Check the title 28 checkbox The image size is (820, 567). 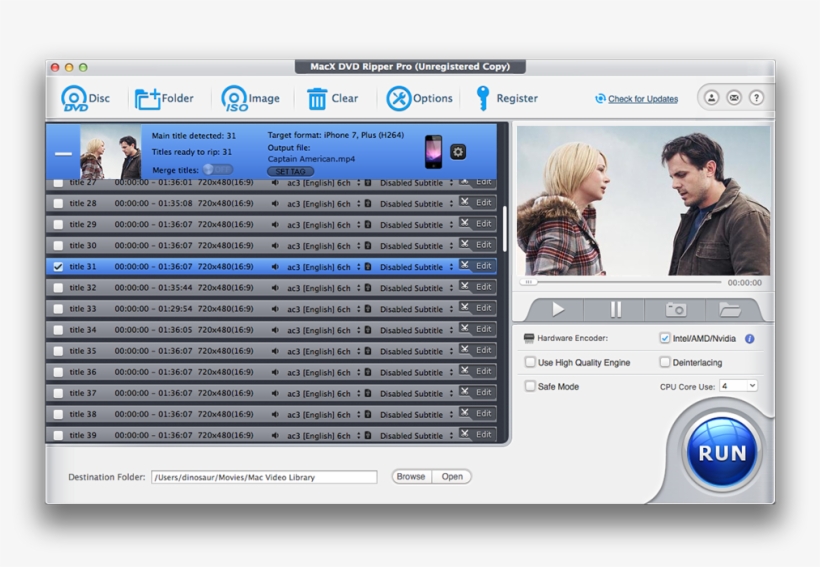click(58, 203)
